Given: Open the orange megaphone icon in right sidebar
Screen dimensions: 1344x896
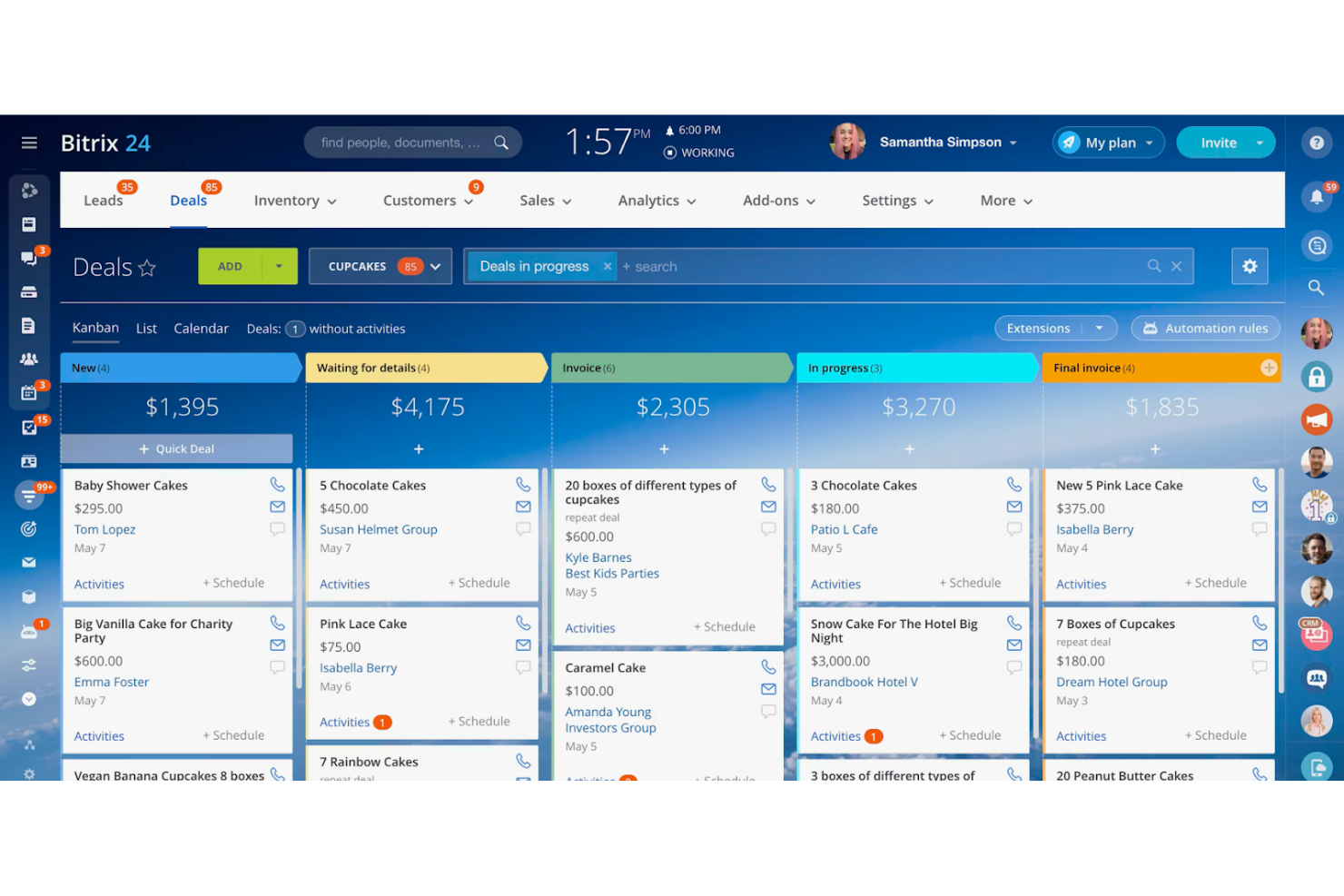Looking at the screenshot, I should click(x=1316, y=419).
